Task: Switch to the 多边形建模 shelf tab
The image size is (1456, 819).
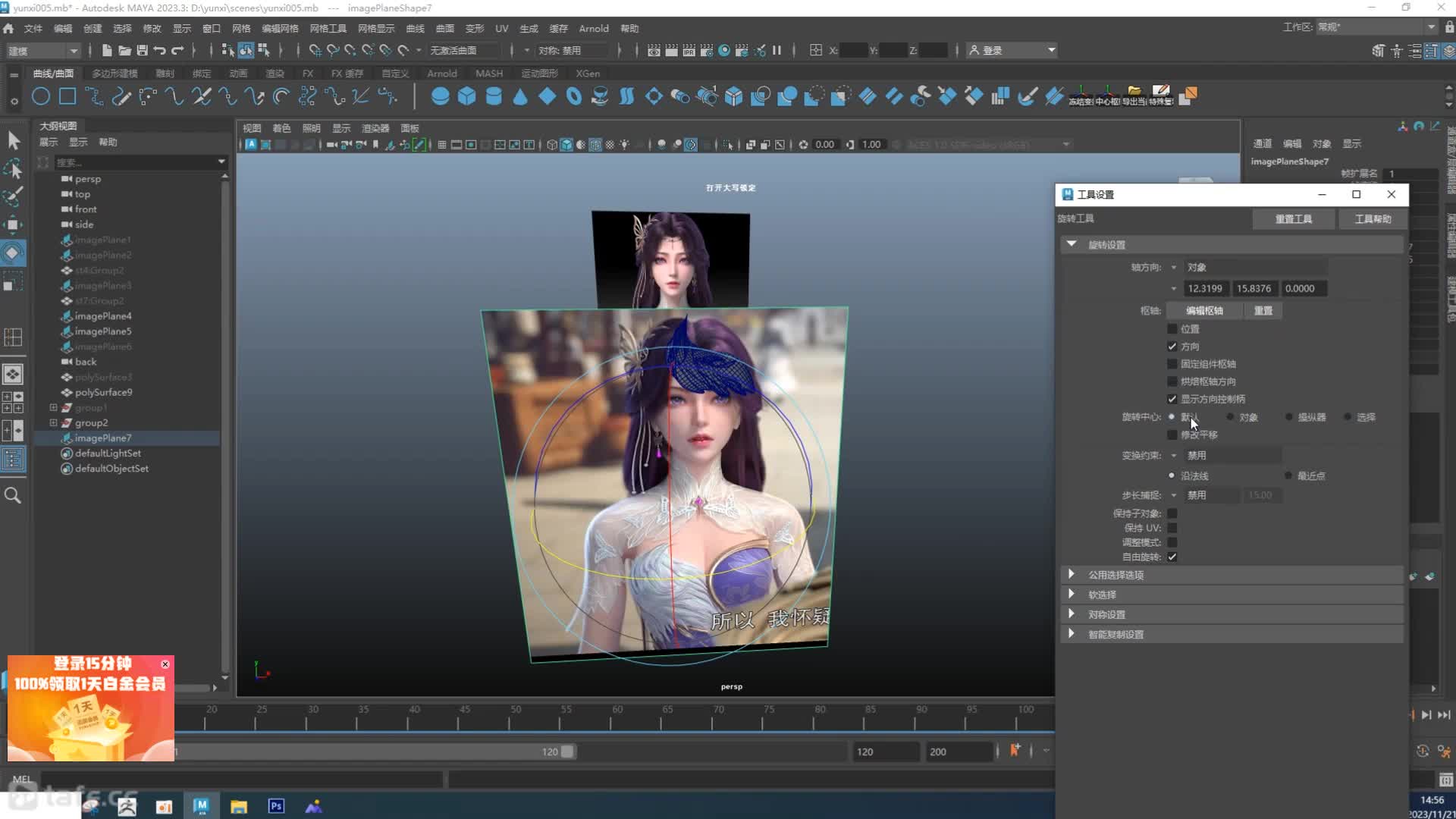Action: point(115,74)
